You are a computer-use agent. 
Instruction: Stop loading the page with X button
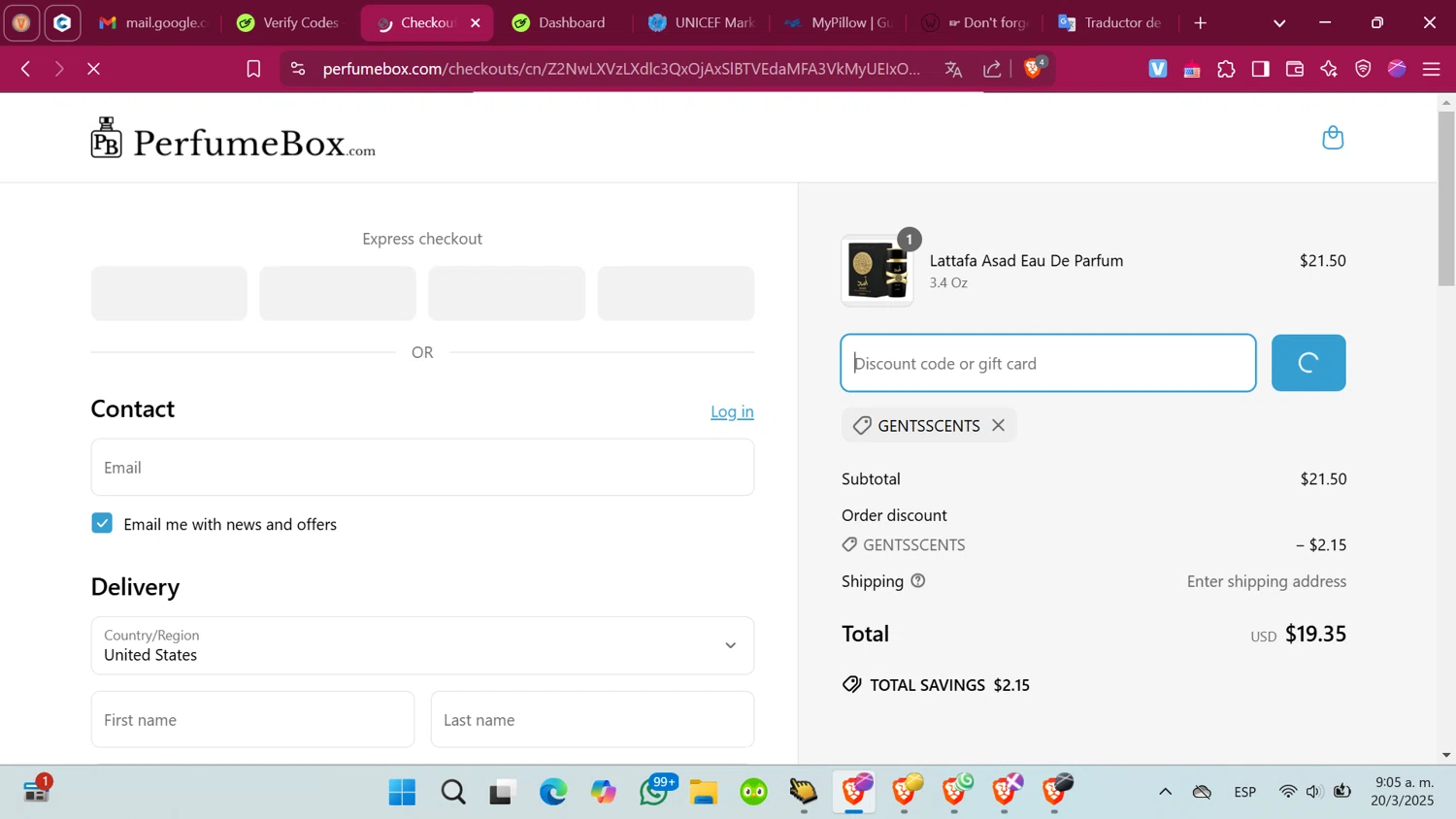pyautogui.click(x=94, y=69)
